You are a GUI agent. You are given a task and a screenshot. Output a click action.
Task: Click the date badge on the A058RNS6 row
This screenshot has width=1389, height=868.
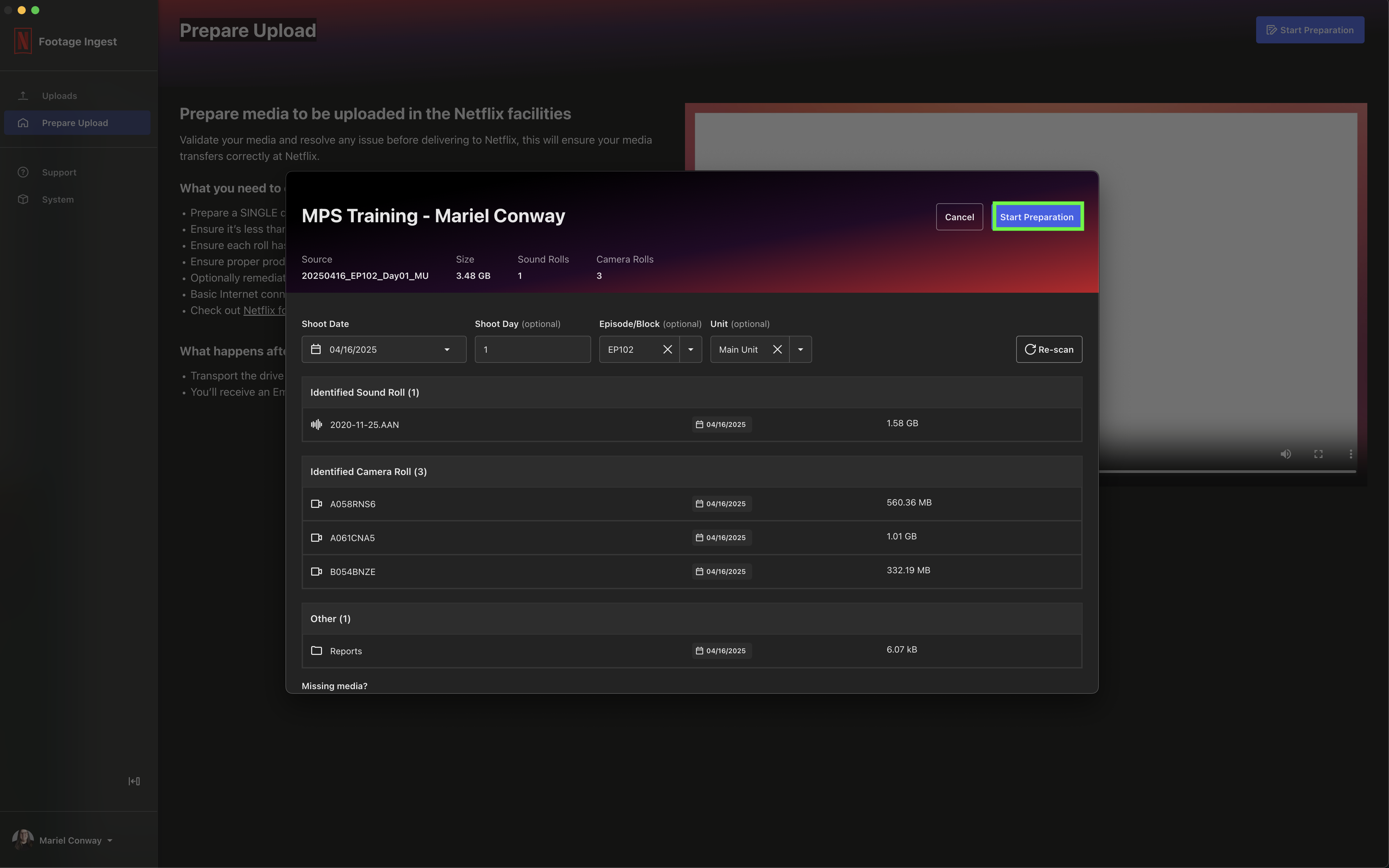pyautogui.click(x=721, y=503)
